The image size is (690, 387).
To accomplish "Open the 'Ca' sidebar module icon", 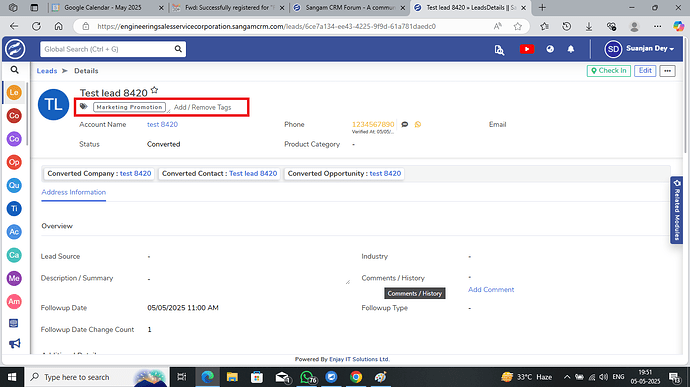I will [x=14, y=255].
